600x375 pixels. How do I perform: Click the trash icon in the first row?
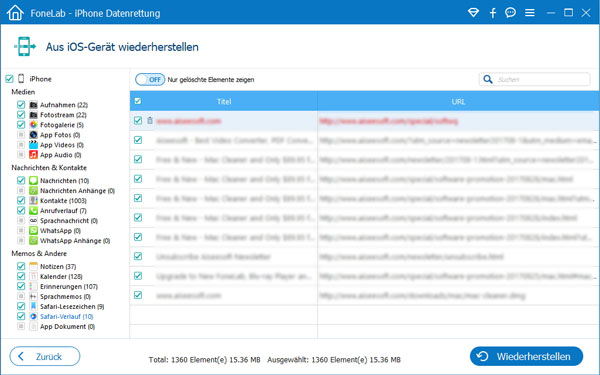point(150,121)
